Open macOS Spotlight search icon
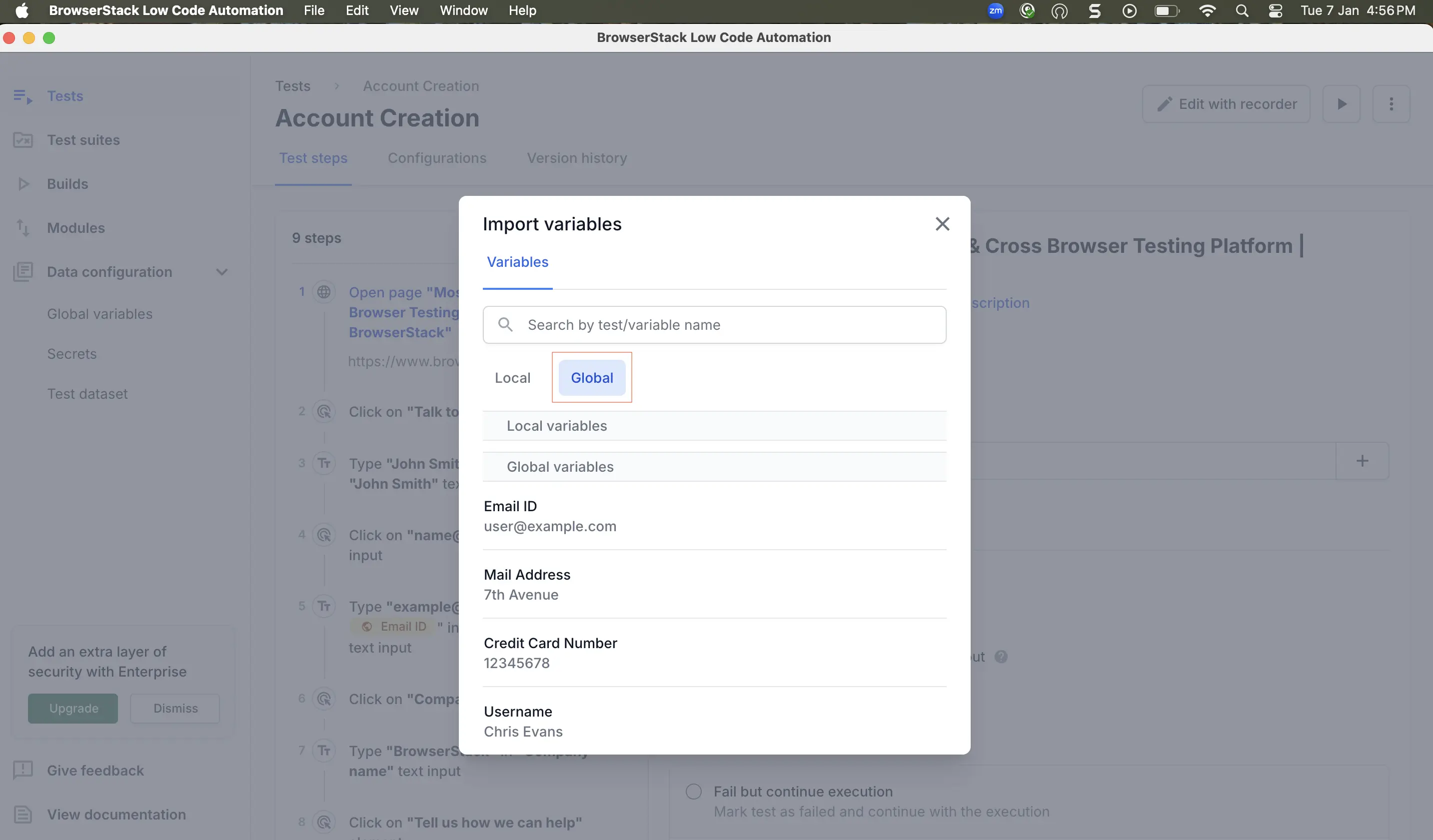Image resolution: width=1433 pixels, height=840 pixels. coord(1242,11)
